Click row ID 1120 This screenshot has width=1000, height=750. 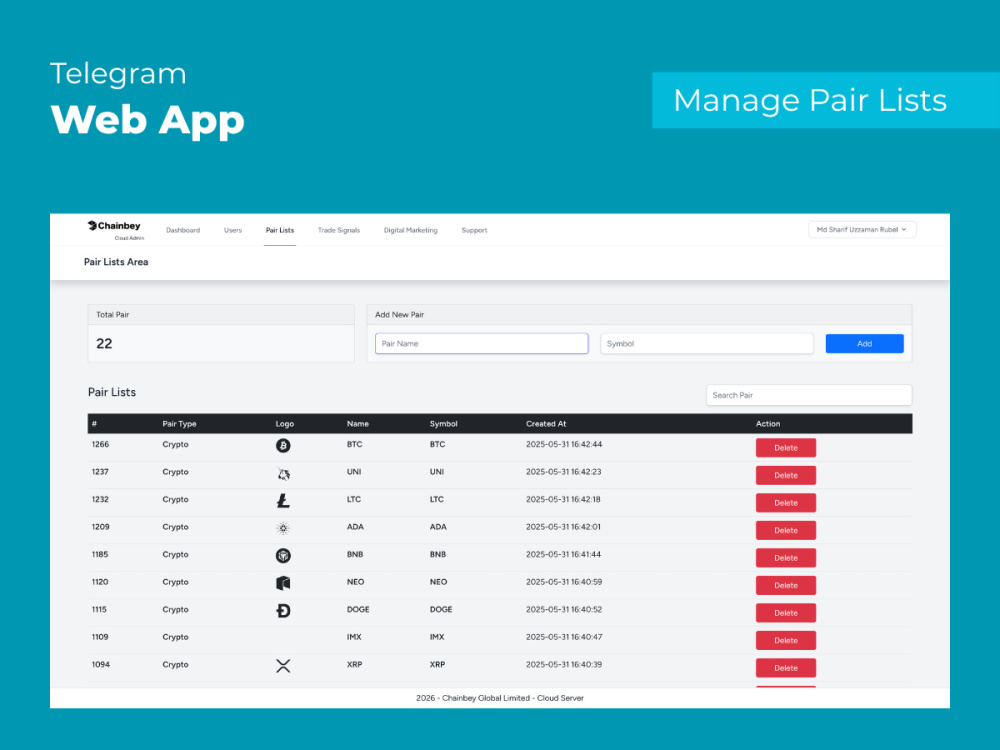99,582
